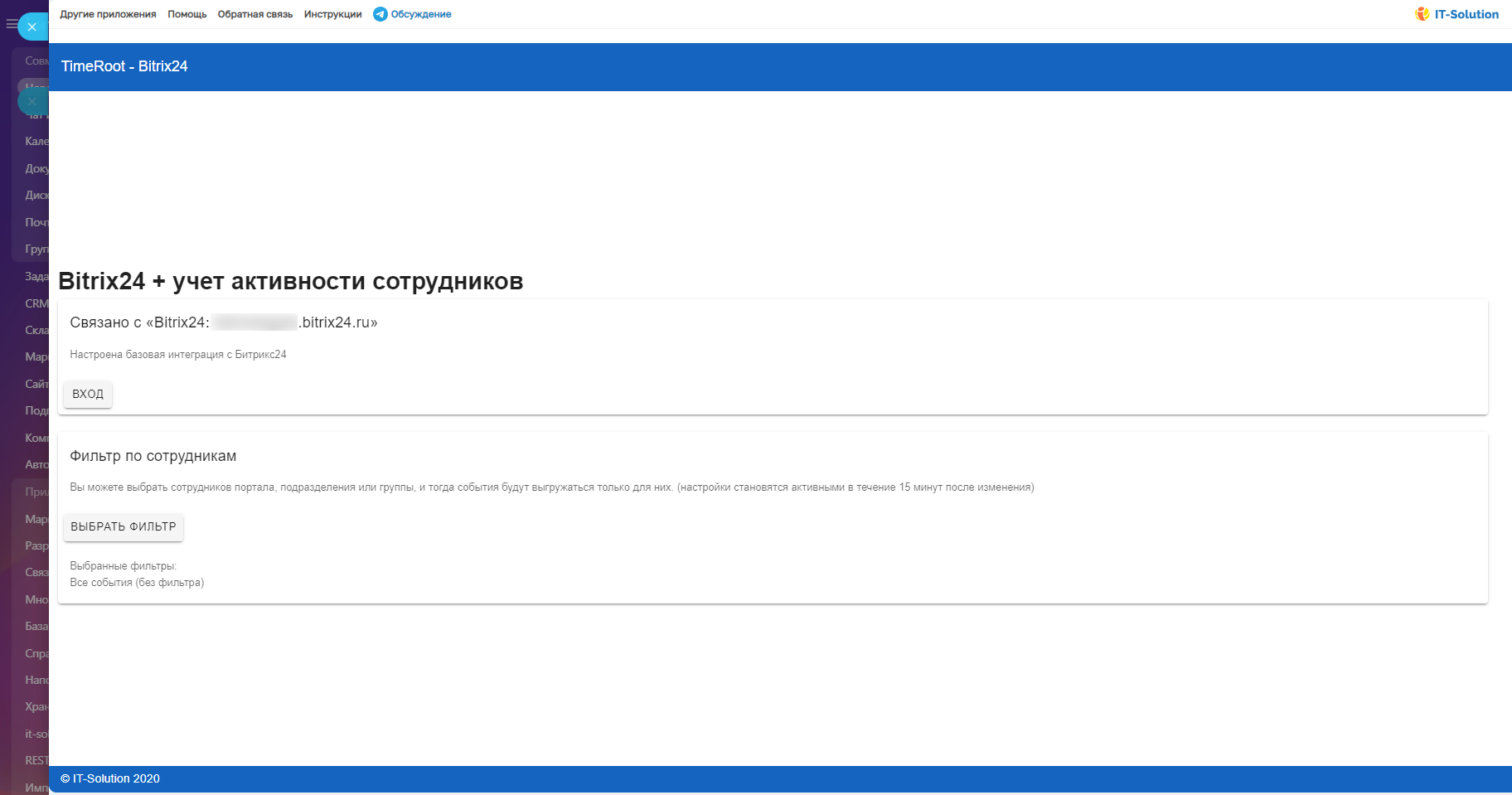Click the TimeRoot - Bitrix24 header title
Image resolution: width=1512 pixels, height=795 pixels.
(124, 66)
